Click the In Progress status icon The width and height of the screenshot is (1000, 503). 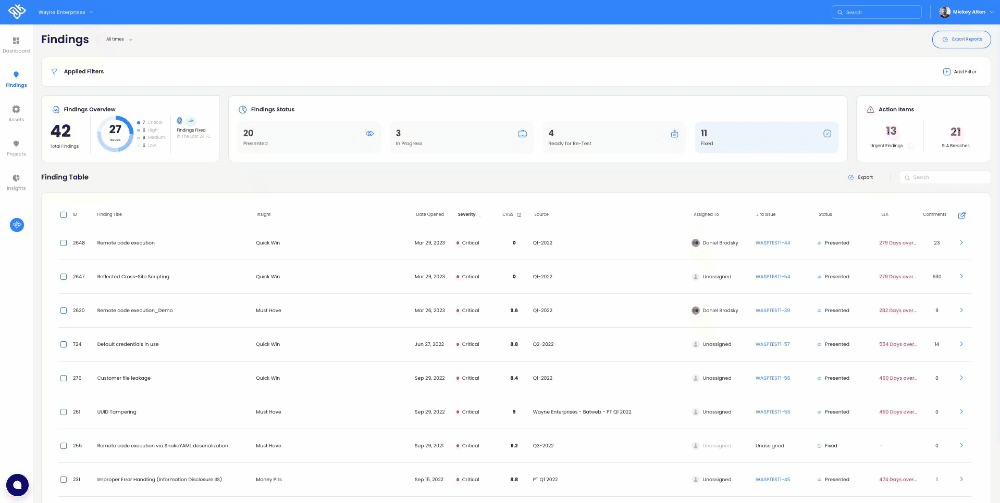(x=522, y=134)
